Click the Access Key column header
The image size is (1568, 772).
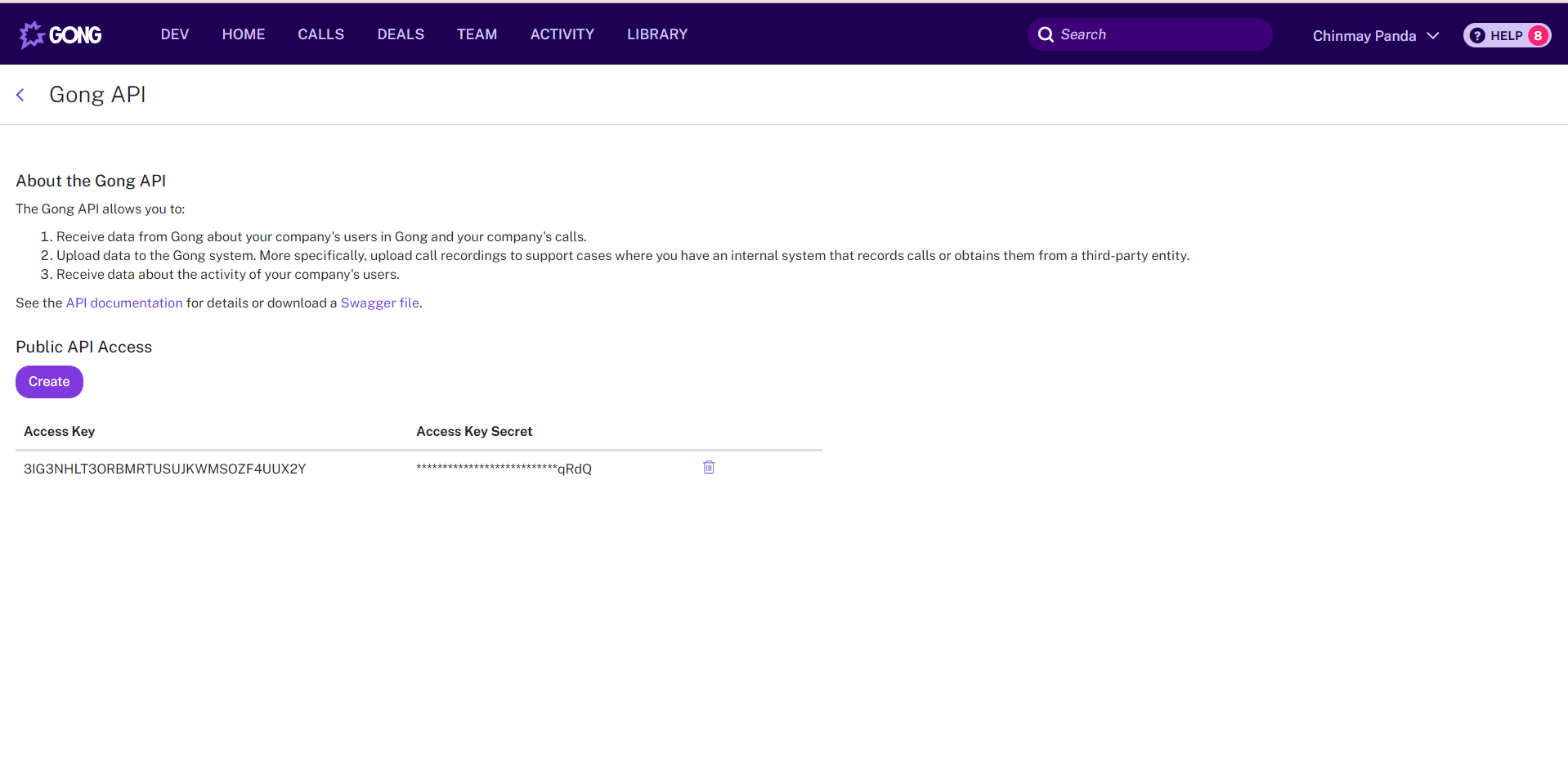(59, 431)
